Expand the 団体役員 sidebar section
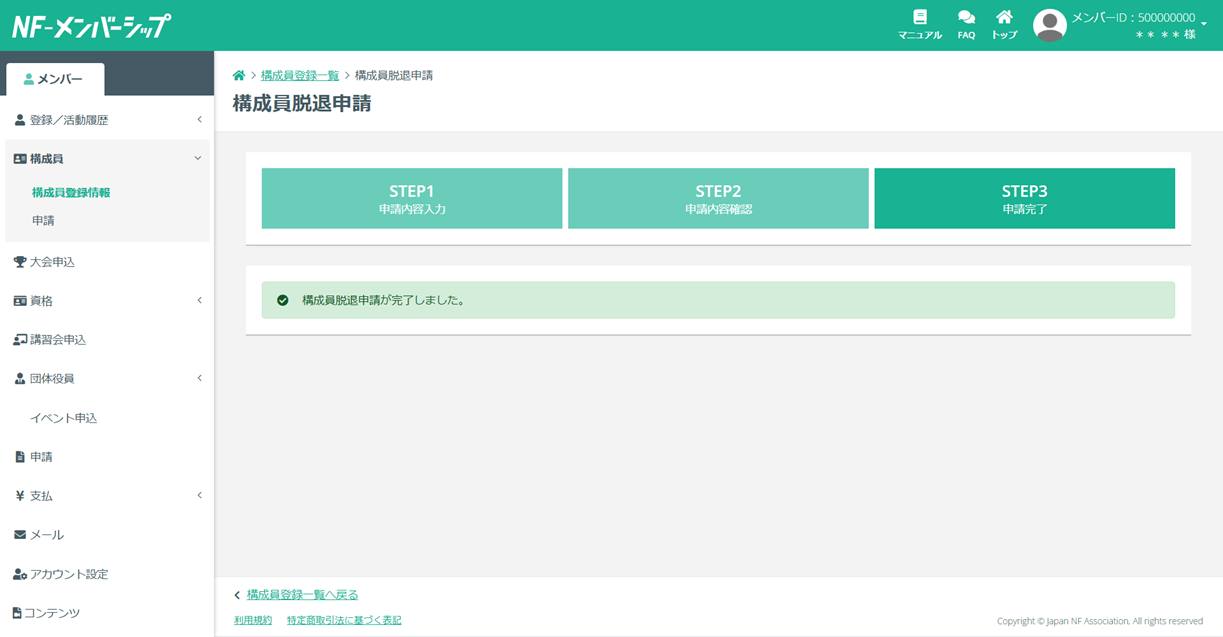 coord(107,379)
